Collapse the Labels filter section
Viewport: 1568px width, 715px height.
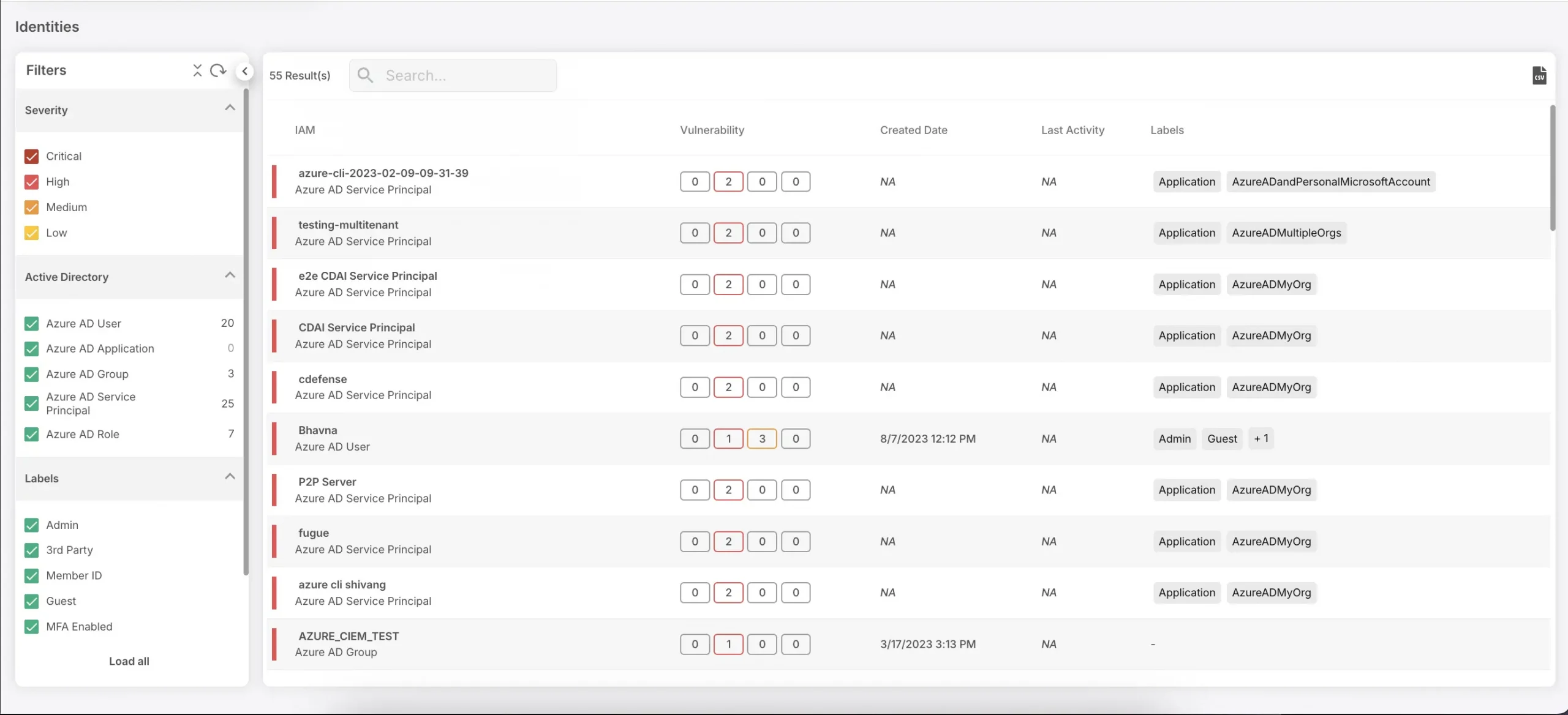pos(228,478)
